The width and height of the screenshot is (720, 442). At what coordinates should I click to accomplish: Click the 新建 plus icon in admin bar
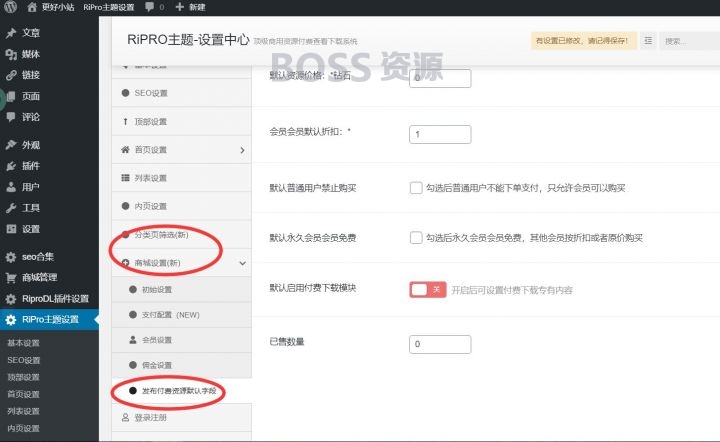tap(180, 7)
